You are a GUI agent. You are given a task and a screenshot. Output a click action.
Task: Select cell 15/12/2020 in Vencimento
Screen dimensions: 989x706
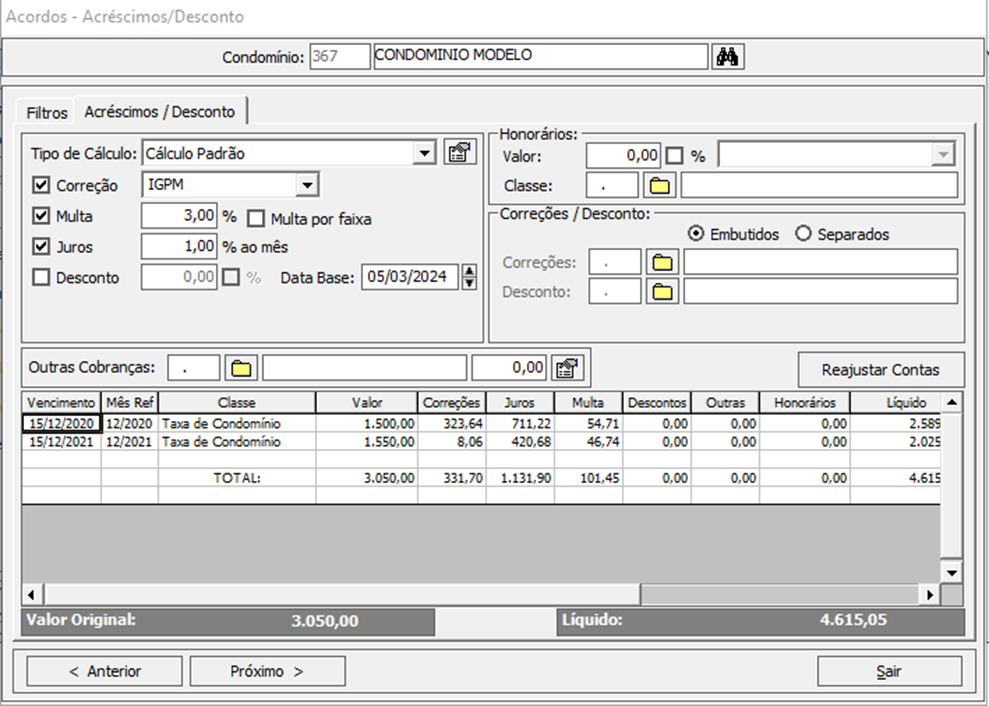coord(61,423)
